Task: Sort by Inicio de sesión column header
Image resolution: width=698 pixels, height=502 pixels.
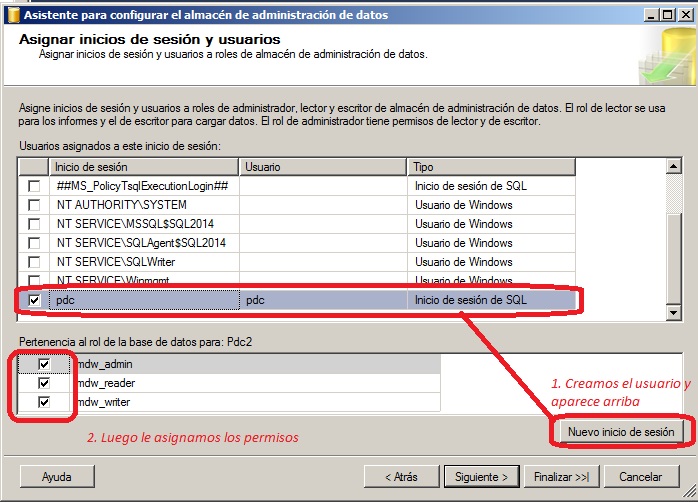Action: [x=143, y=167]
